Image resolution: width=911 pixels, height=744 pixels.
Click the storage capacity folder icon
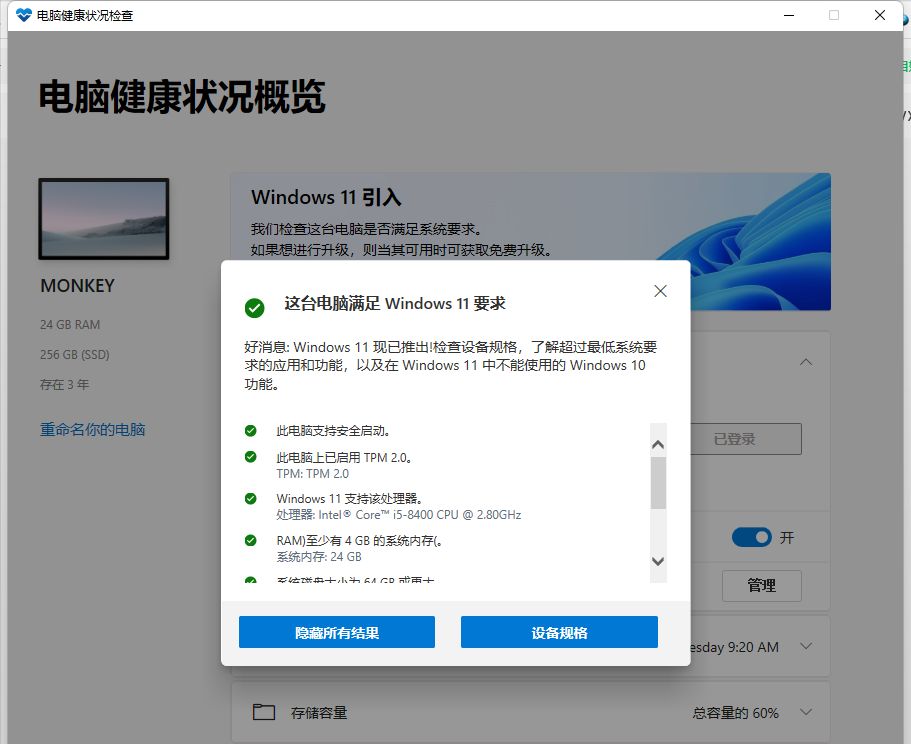click(264, 712)
